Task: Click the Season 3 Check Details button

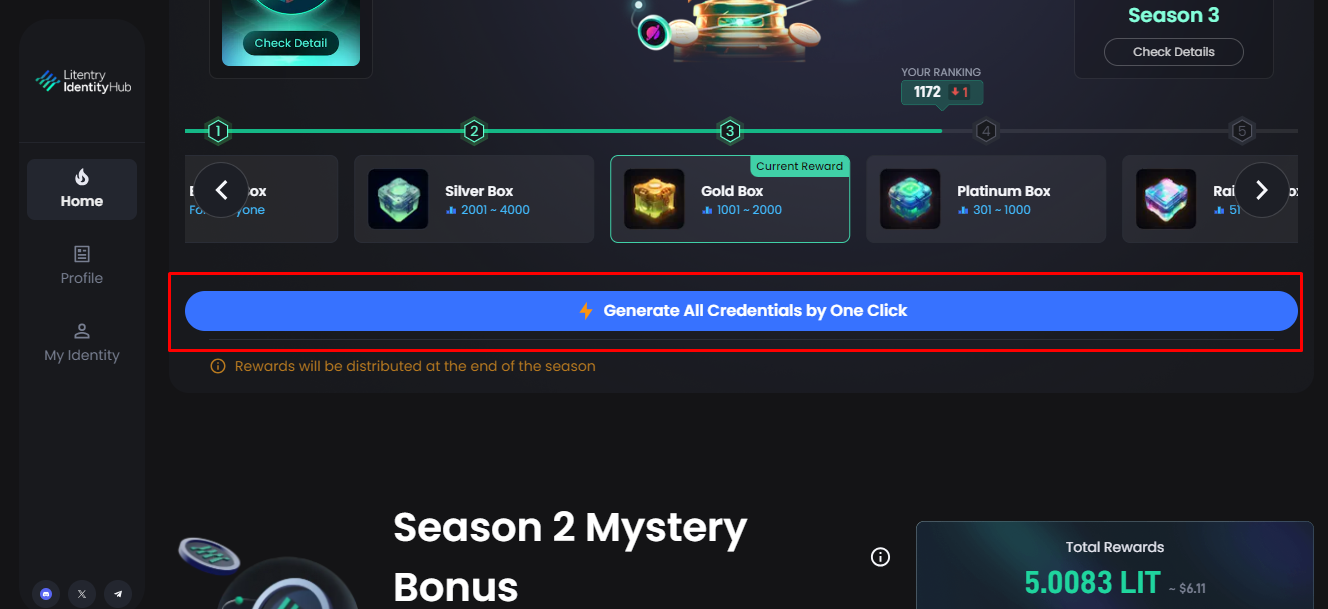Action: coord(1174,52)
